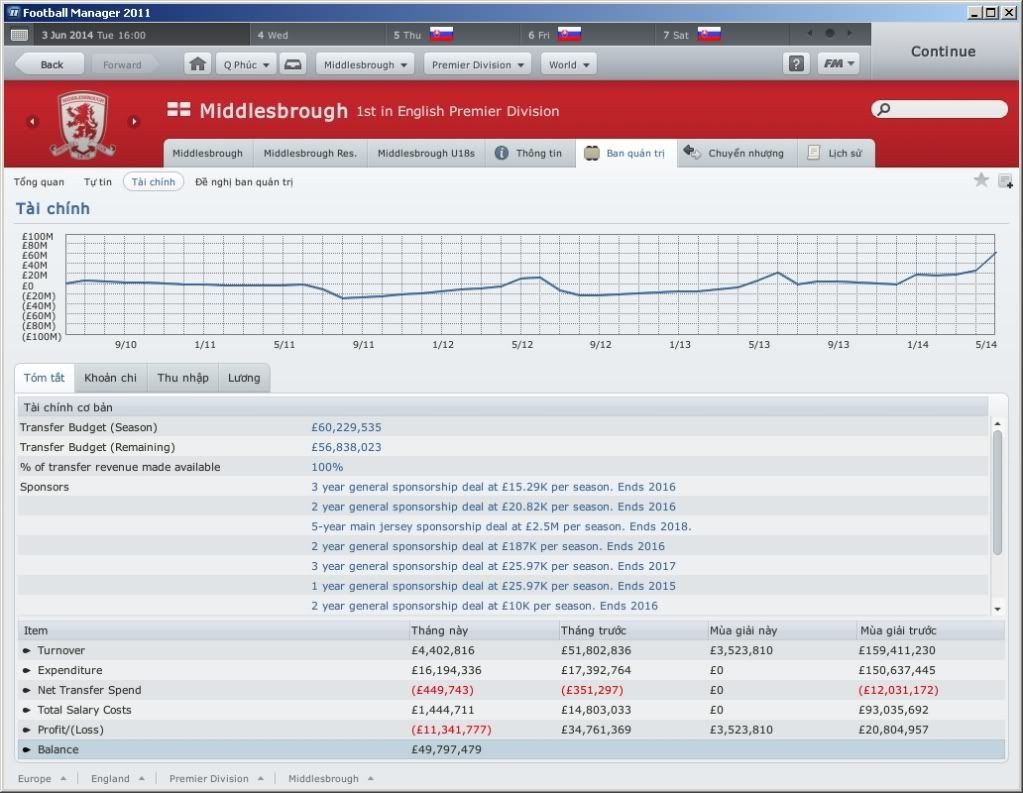Click the home icon in the toolbar

click(x=198, y=64)
